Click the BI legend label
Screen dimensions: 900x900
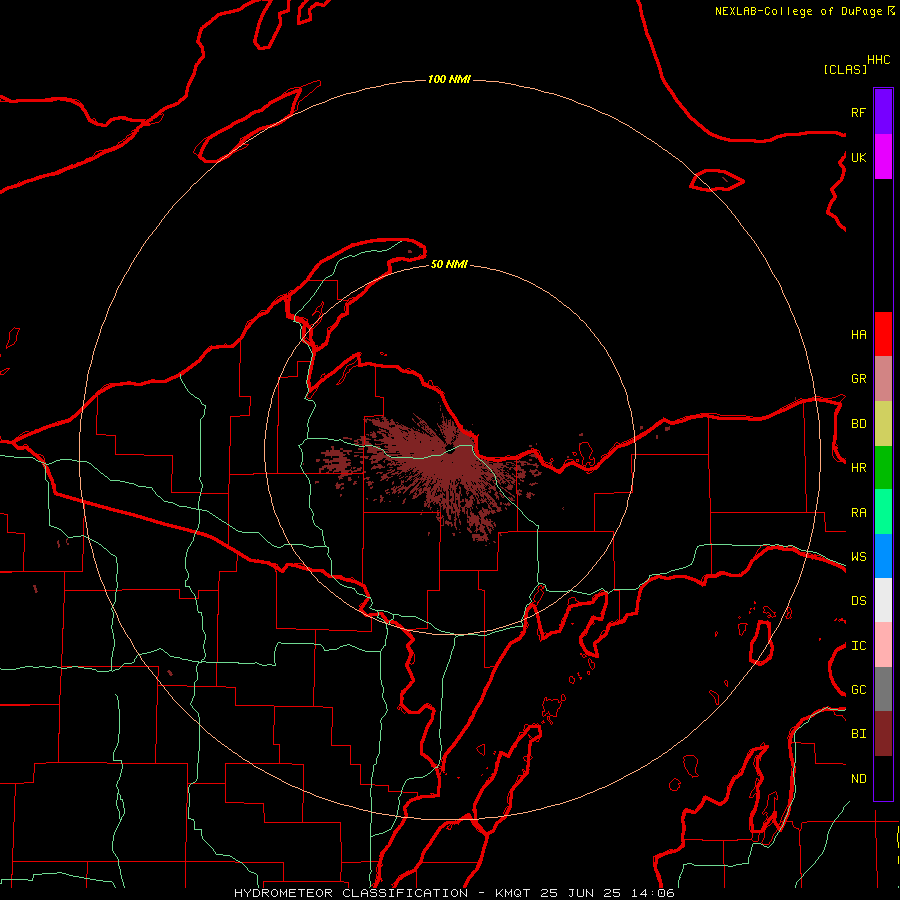point(858,734)
